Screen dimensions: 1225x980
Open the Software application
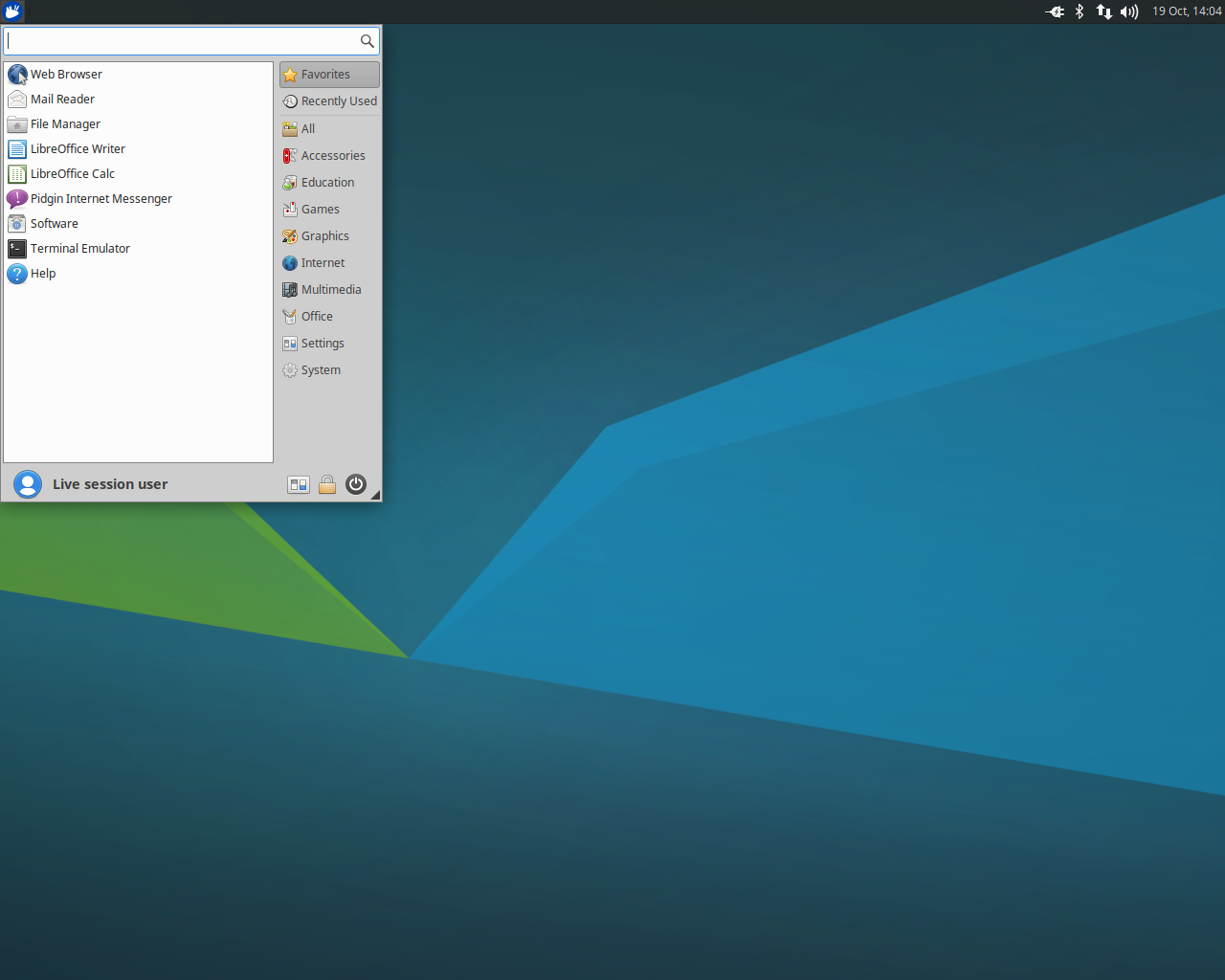pyautogui.click(x=138, y=224)
